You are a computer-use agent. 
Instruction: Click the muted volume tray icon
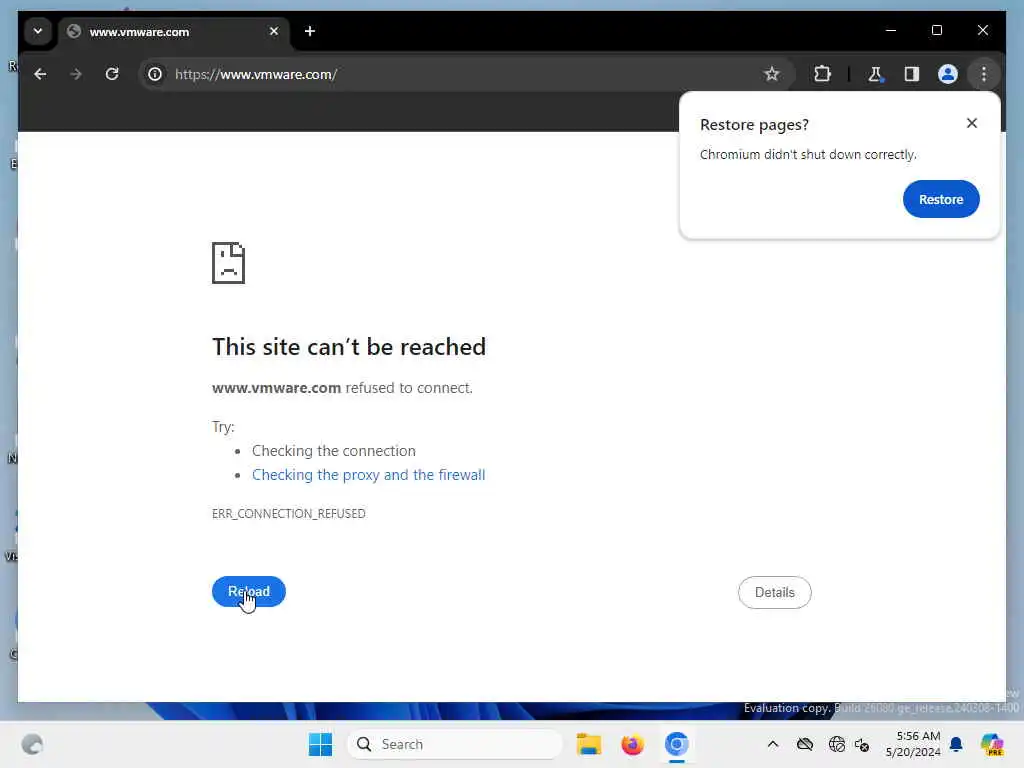(x=862, y=744)
